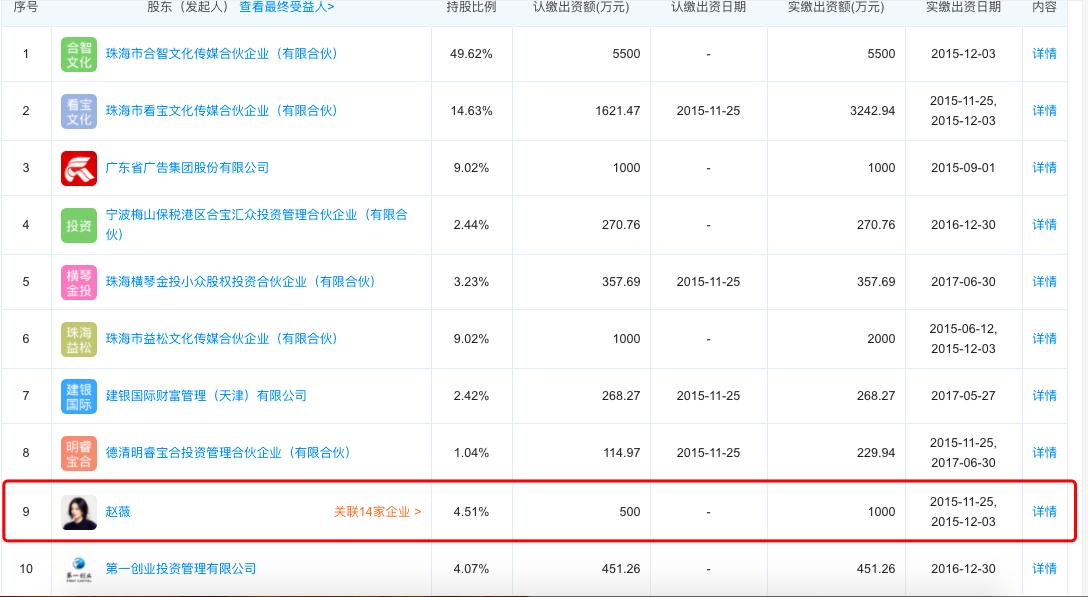The image size is (1088, 597).
Task: Select the 14.63% shareholding cell
Action: point(471,111)
